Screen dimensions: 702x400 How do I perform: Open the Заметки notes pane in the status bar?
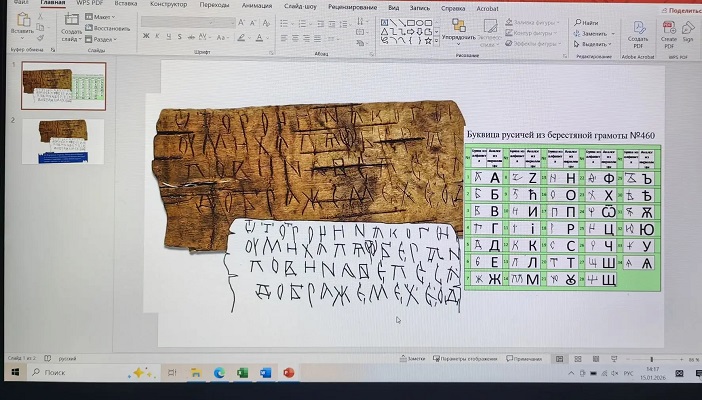click(x=416, y=358)
